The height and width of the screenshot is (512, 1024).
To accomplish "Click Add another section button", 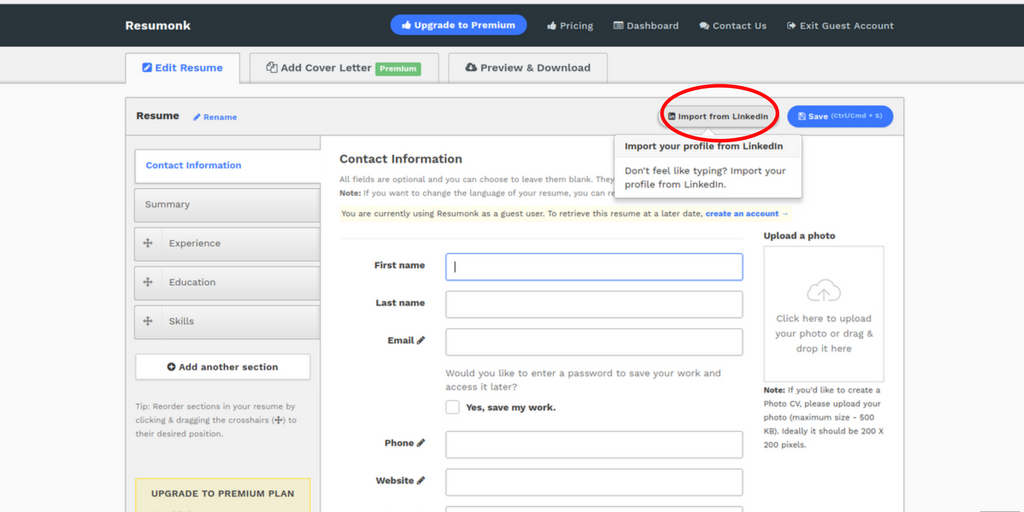I will tap(223, 367).
